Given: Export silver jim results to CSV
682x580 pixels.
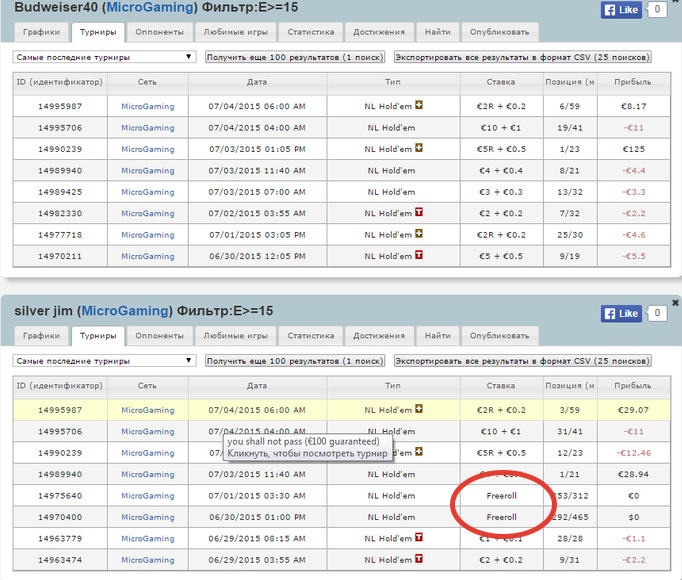Looking at the screenshot, I should (x=522, y=361).
